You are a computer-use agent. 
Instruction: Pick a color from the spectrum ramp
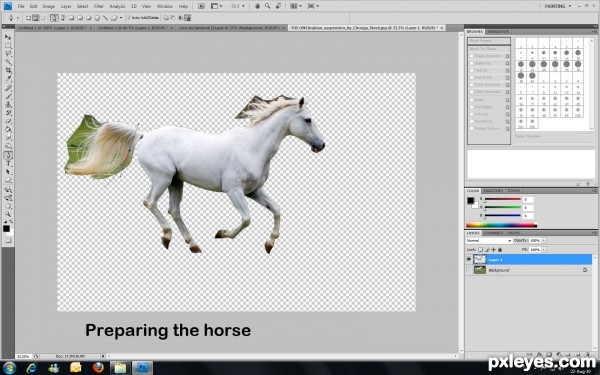(501, 225)
